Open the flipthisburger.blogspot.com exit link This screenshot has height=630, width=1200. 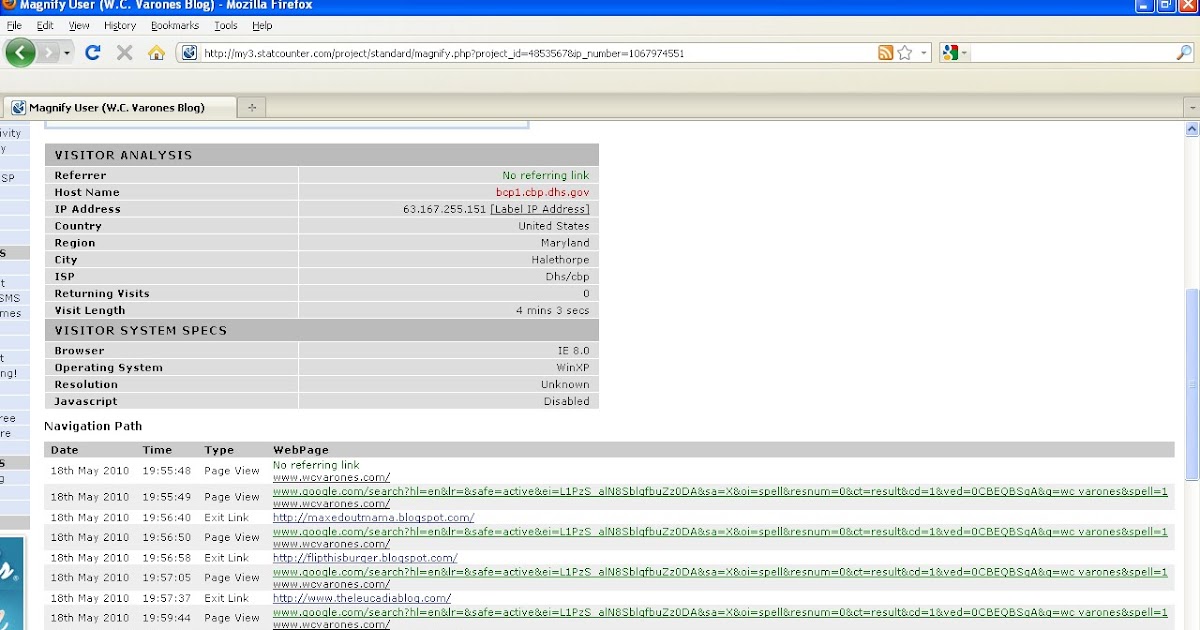pos(365,558)
